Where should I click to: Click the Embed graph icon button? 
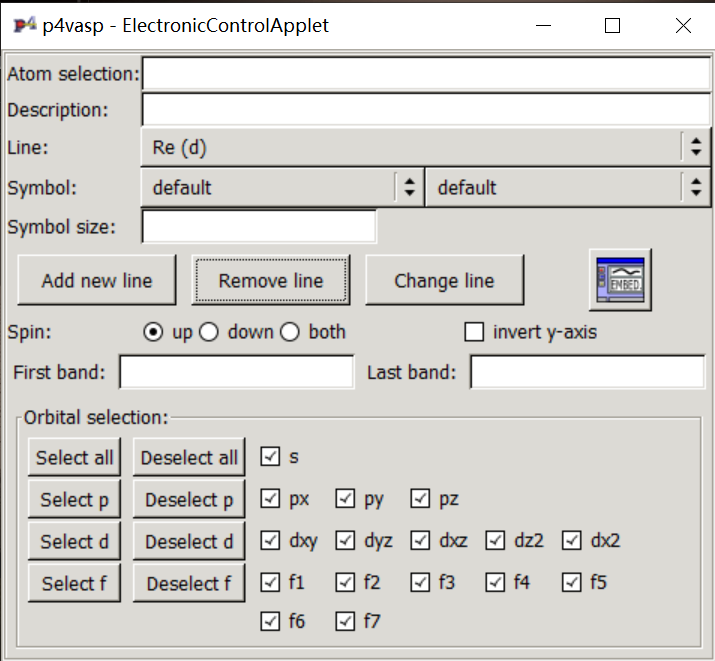tap(620, 279)
